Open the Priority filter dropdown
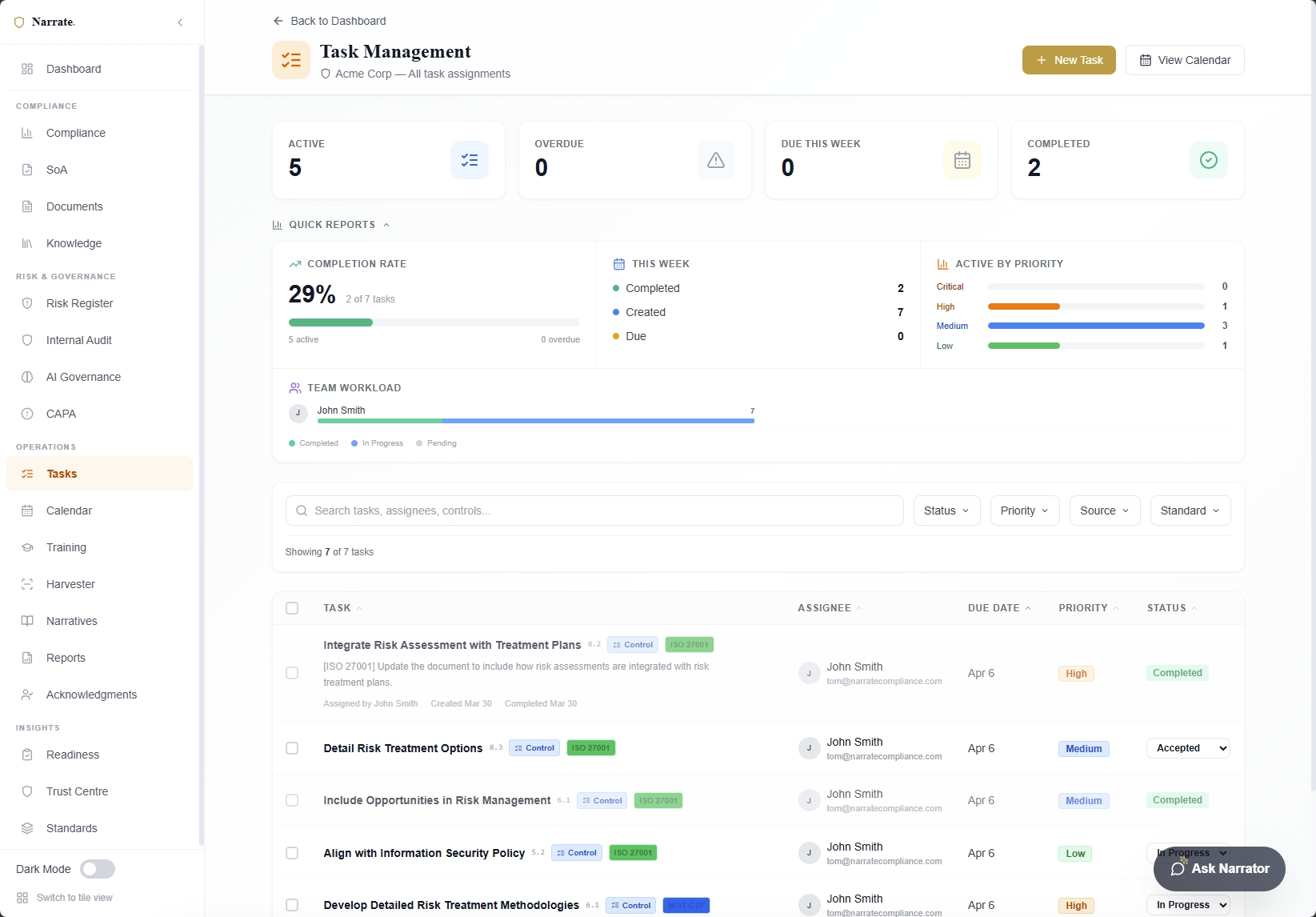This screenshot has width=1316, height=917. click(1024, 511)
